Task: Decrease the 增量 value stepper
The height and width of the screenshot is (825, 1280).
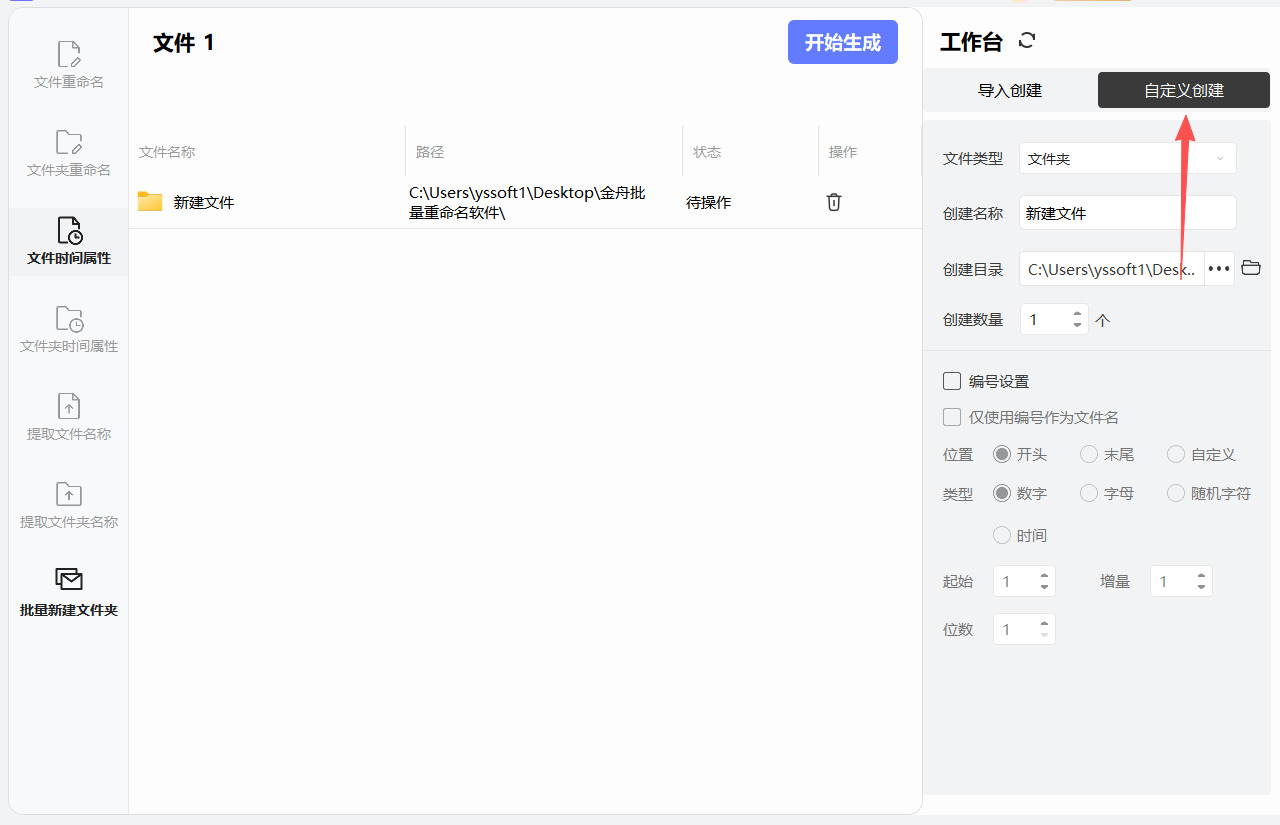Action: pos(1202,587)
